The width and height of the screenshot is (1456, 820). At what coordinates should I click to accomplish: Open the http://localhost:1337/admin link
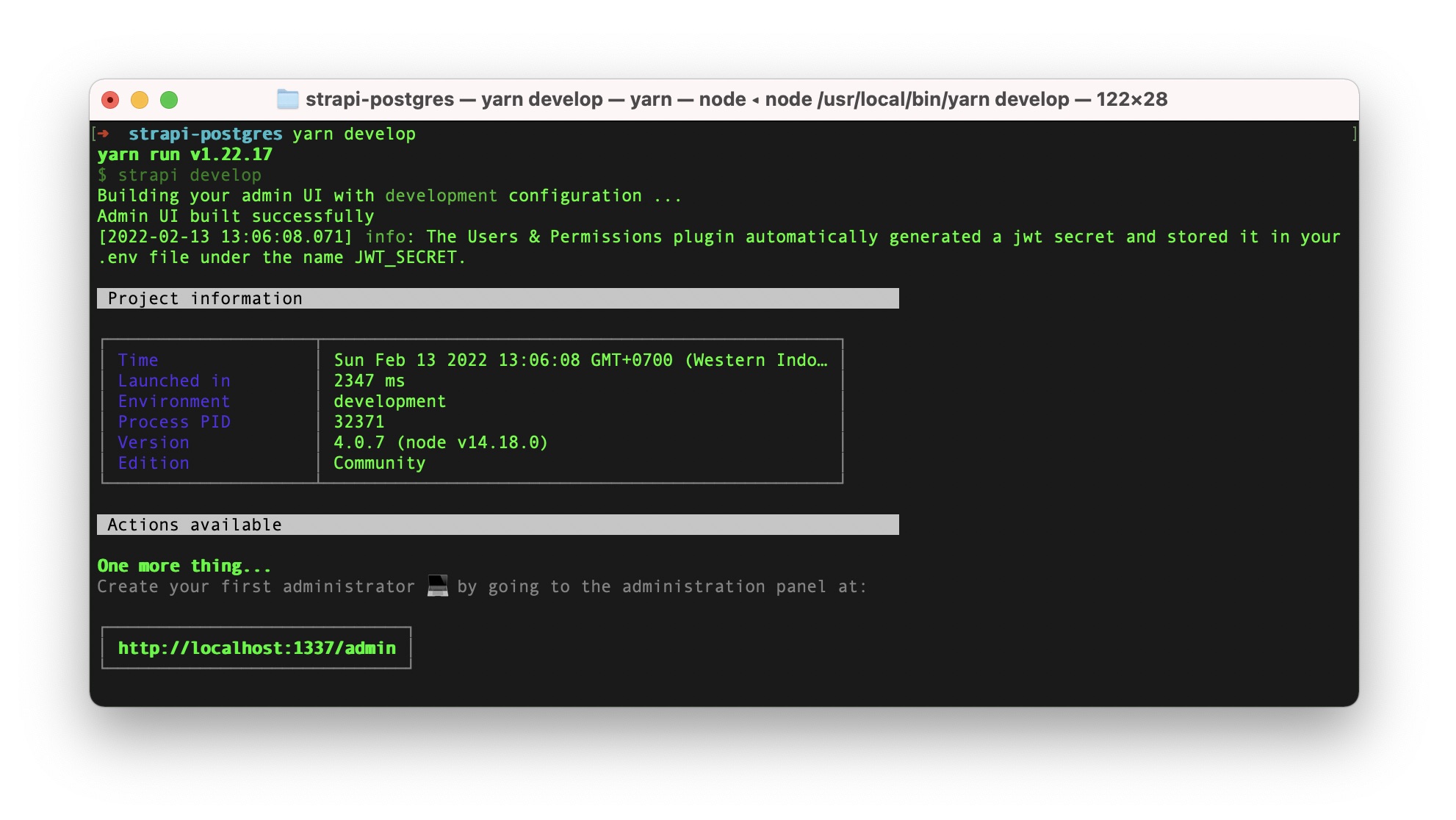[x=257, y=648]
